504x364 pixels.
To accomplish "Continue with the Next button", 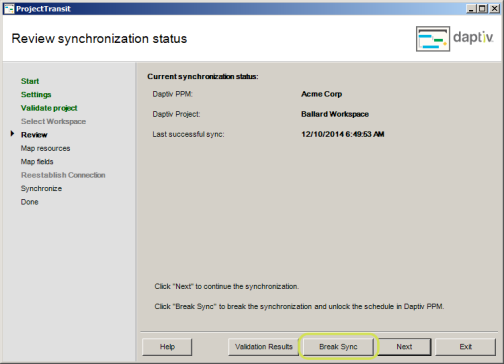I will coord(404,347).
